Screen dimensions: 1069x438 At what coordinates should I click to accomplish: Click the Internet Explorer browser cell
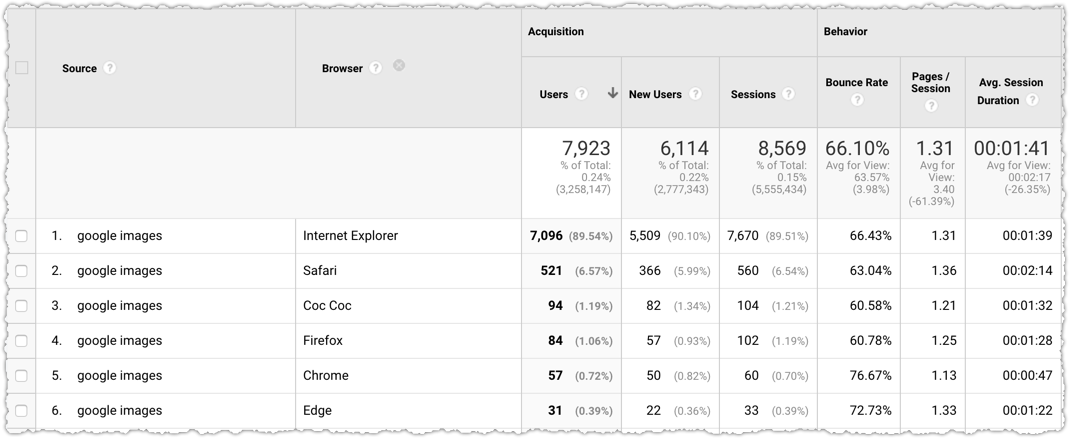350,236
